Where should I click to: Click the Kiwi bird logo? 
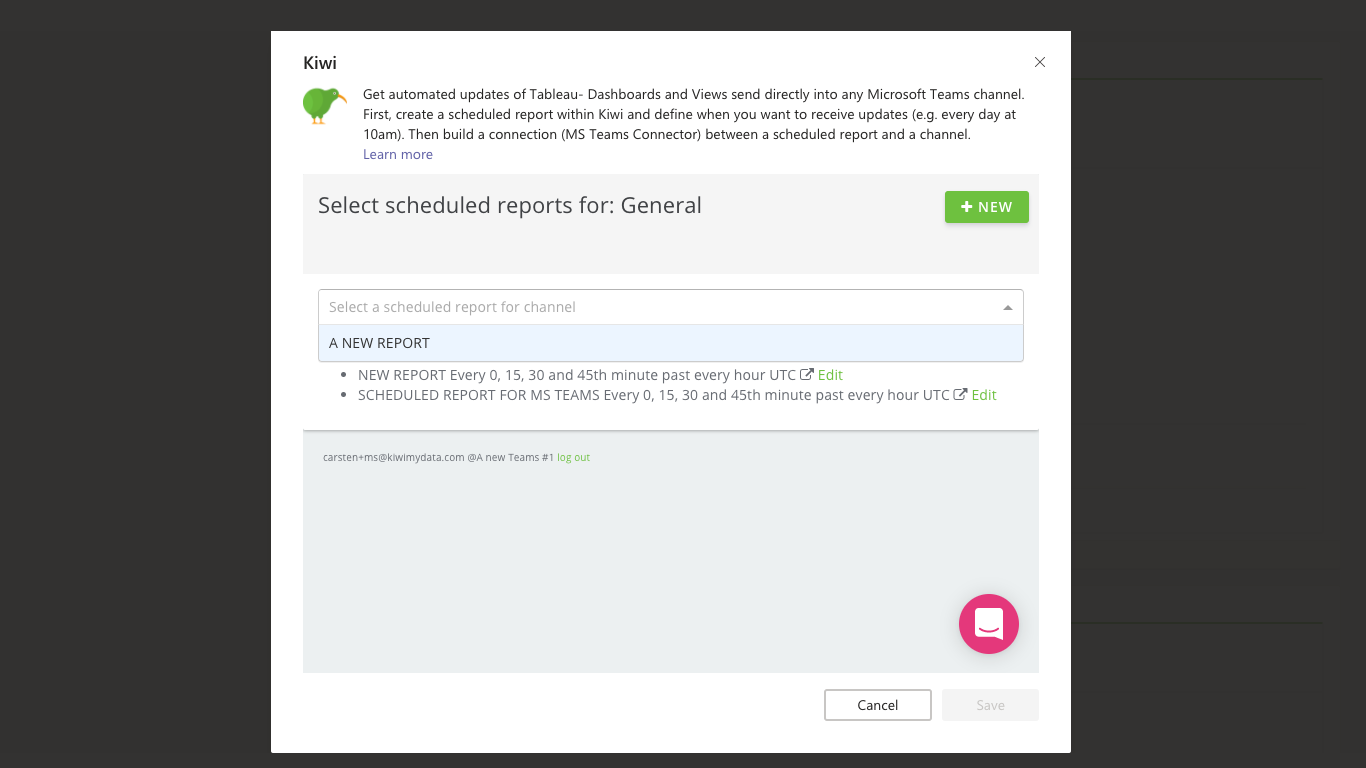(x=324, y=105)
